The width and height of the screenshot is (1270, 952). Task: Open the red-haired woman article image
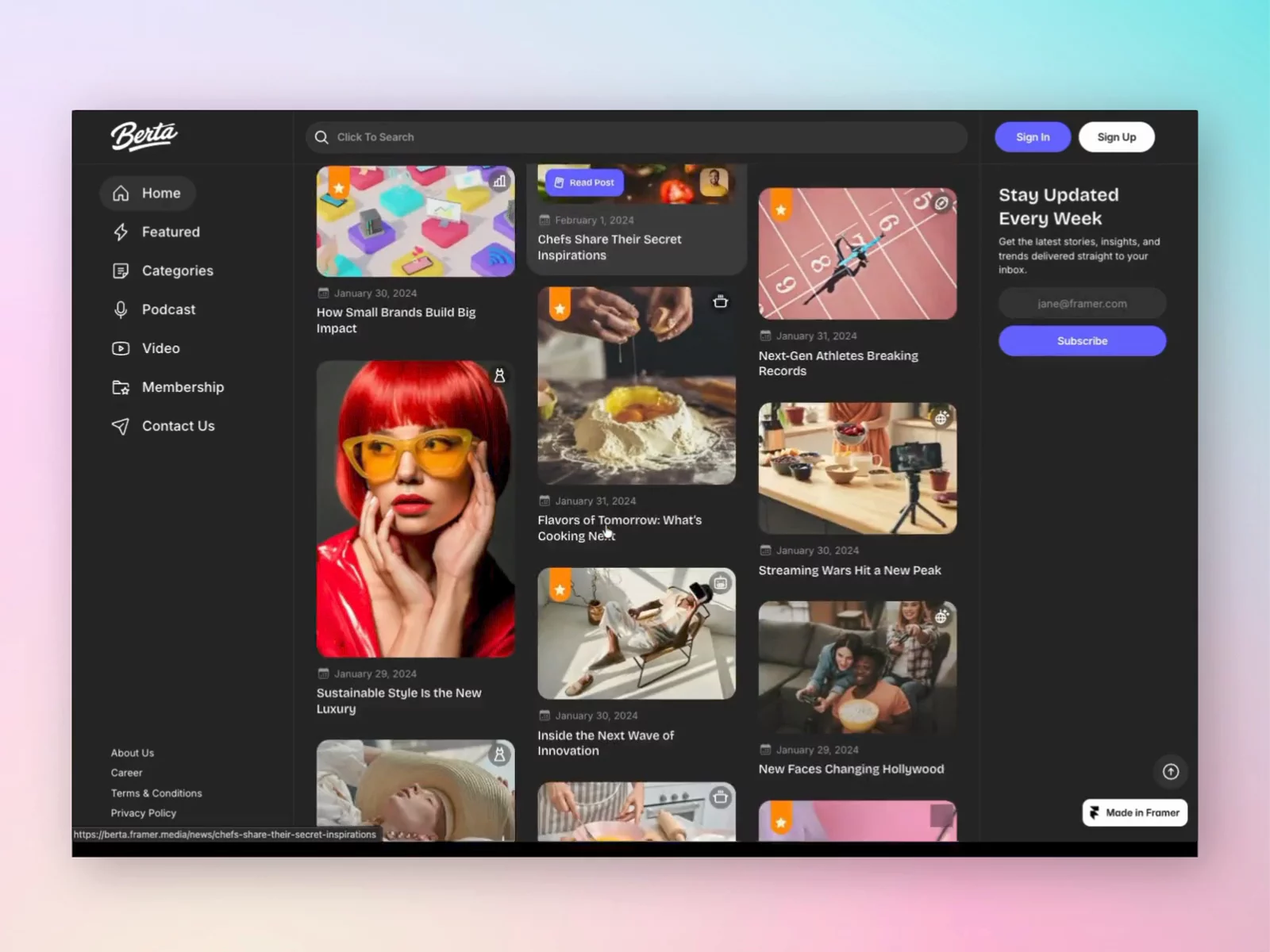[416, 509]
